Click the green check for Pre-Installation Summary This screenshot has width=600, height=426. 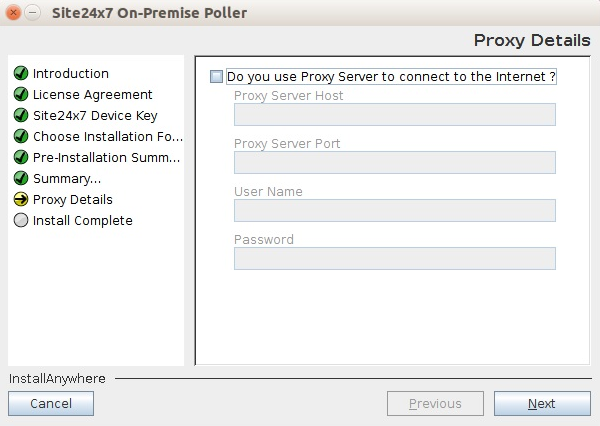pos(20,158)
